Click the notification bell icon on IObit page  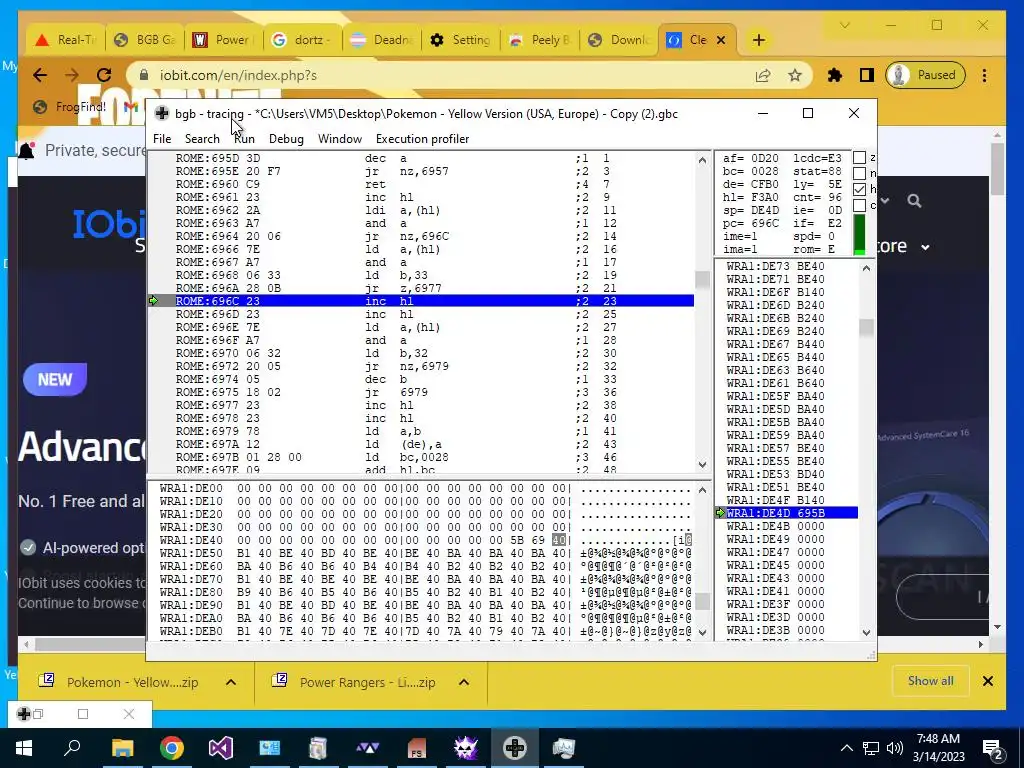tap(26, 151)
